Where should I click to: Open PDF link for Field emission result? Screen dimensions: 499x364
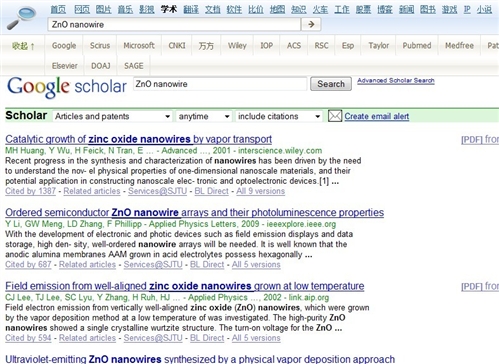coord(480,286)
